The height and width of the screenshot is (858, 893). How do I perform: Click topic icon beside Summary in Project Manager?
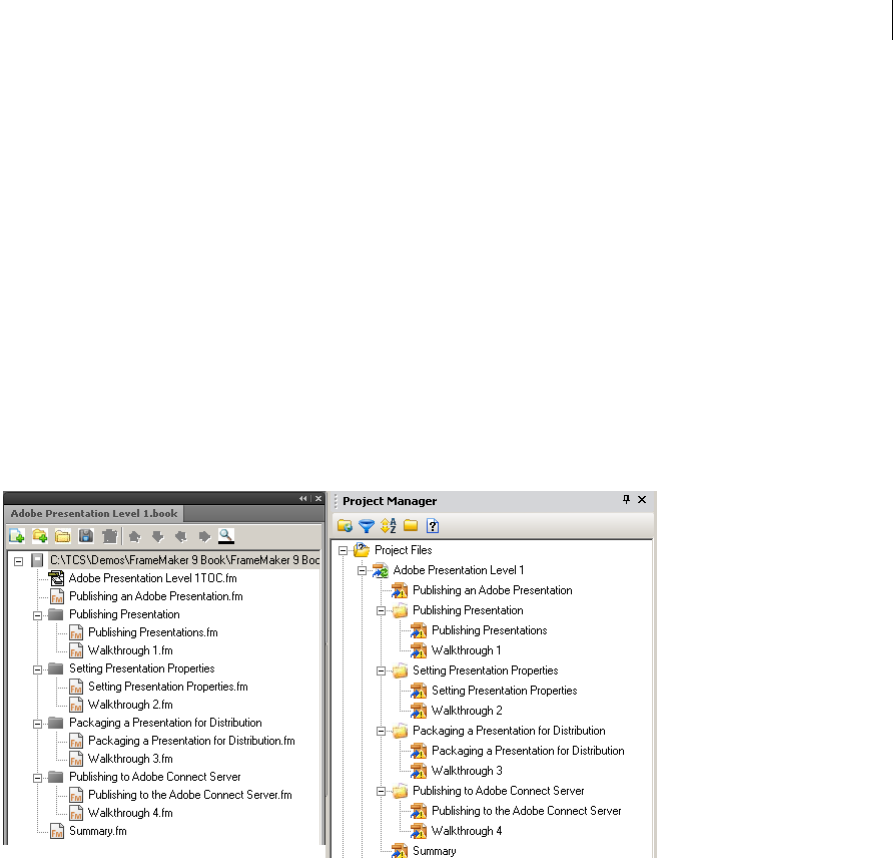click(399, 851)
